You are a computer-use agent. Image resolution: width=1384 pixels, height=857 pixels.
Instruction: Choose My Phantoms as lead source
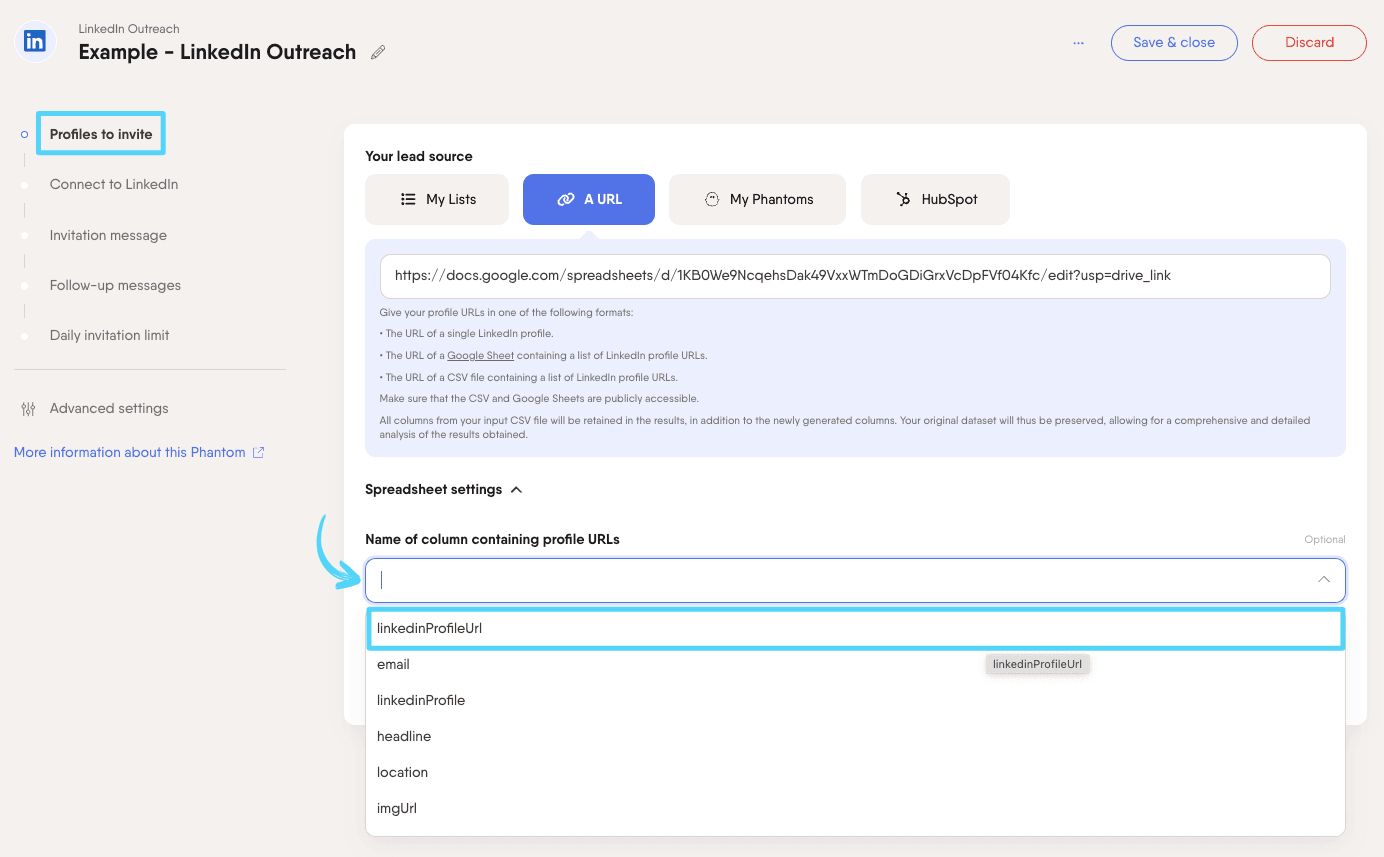click(x=757, y=199)
